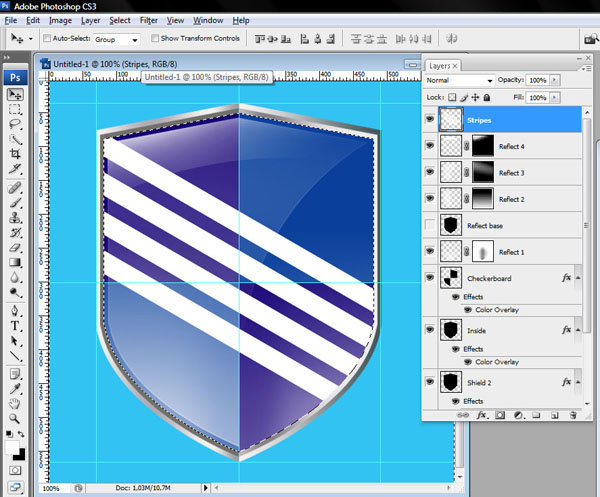Add a layer mask
This screenshot has width=600, height=497.
point(500,415)
